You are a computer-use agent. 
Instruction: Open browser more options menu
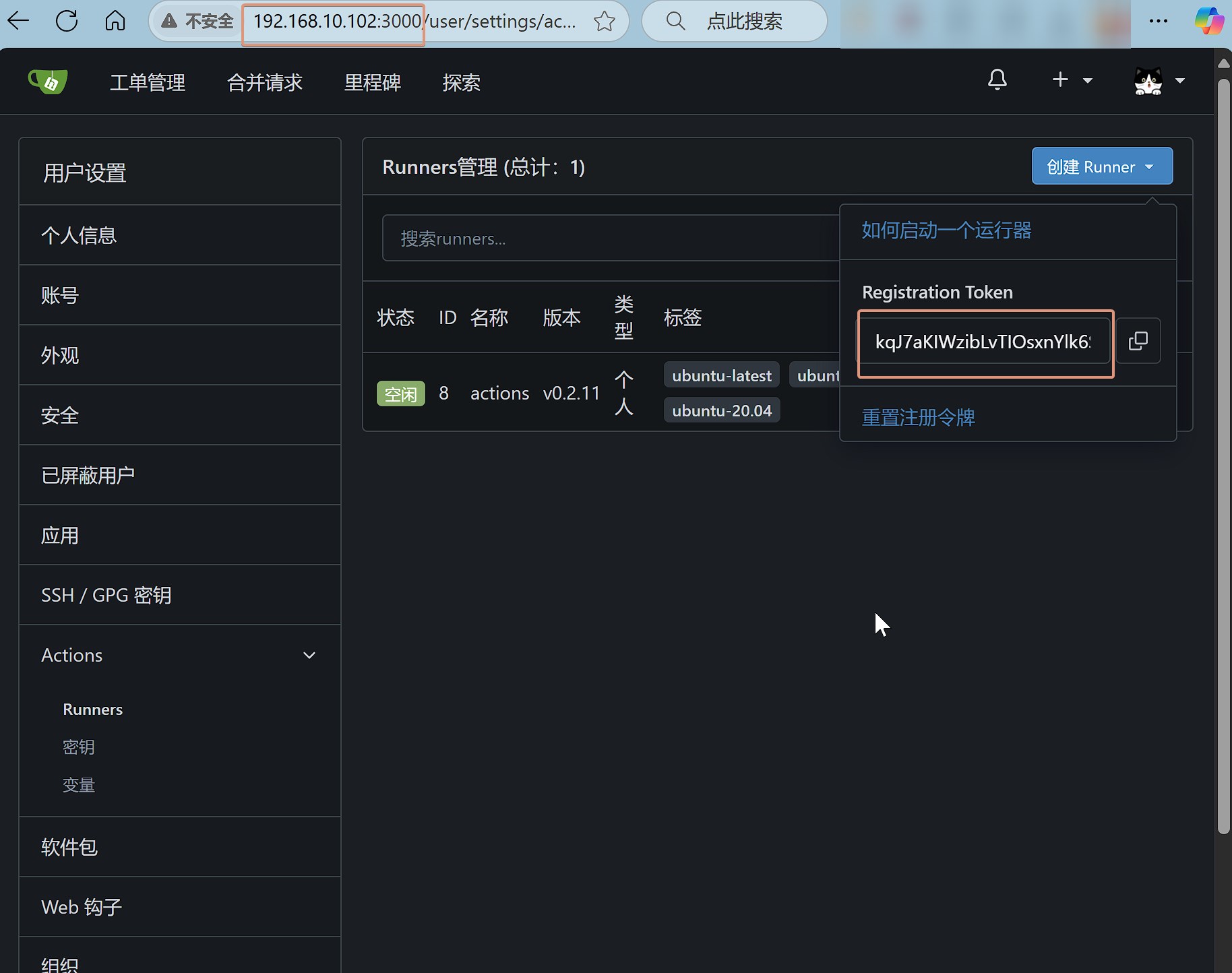[x=1158, y=21]
